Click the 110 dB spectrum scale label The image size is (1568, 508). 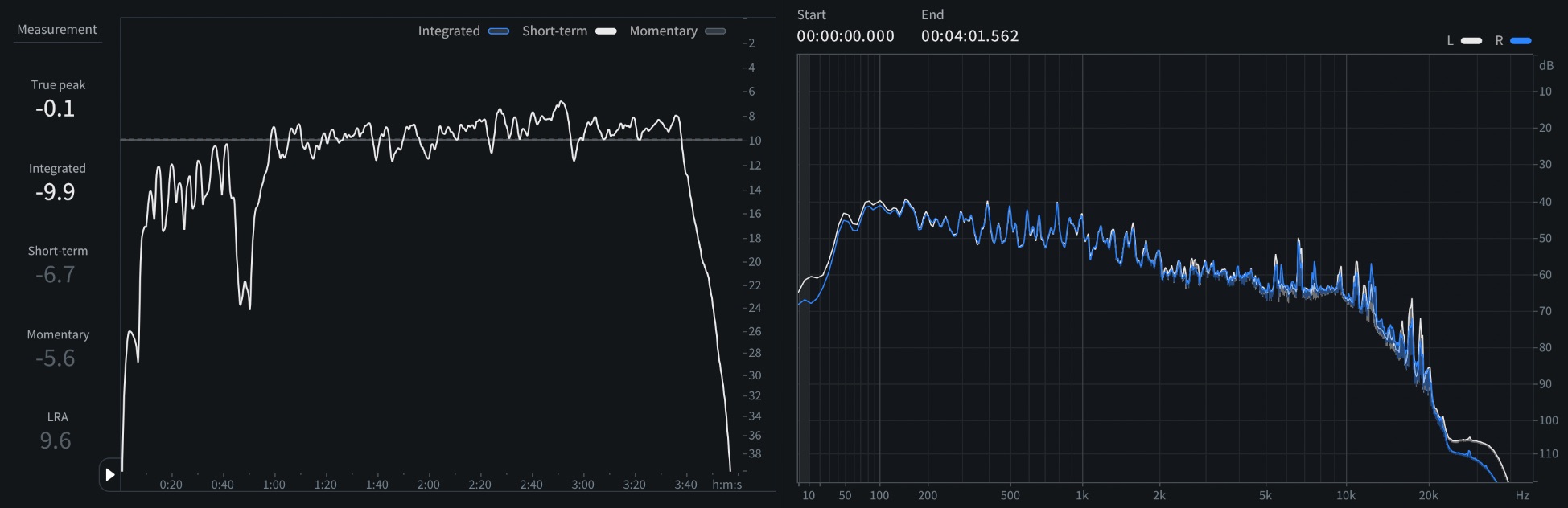click(1549, 453)
